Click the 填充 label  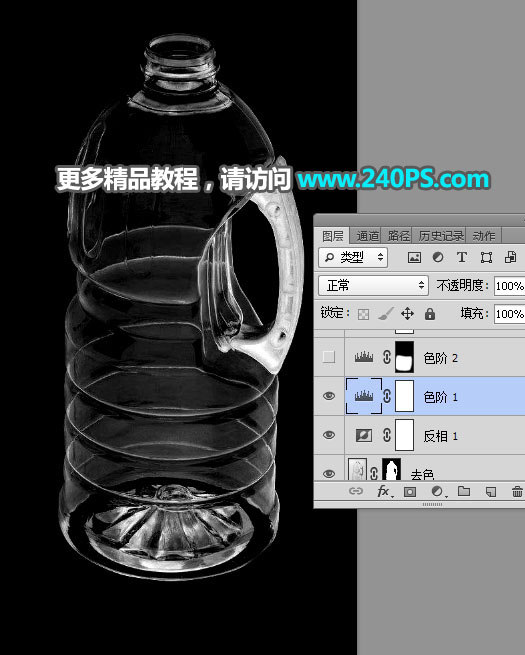pyautogui.click(x=474, y=313)
